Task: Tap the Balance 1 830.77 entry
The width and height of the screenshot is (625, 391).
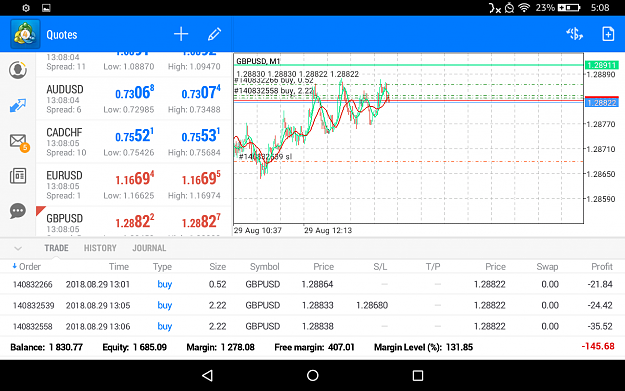Action: [46, 347]
